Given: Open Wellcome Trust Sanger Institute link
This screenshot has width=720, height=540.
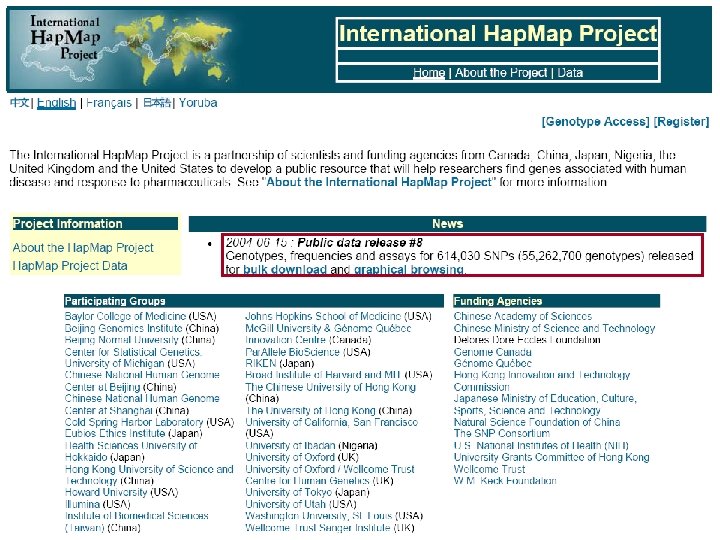Looking at the screenshot, I should click(x=317, y=528).
